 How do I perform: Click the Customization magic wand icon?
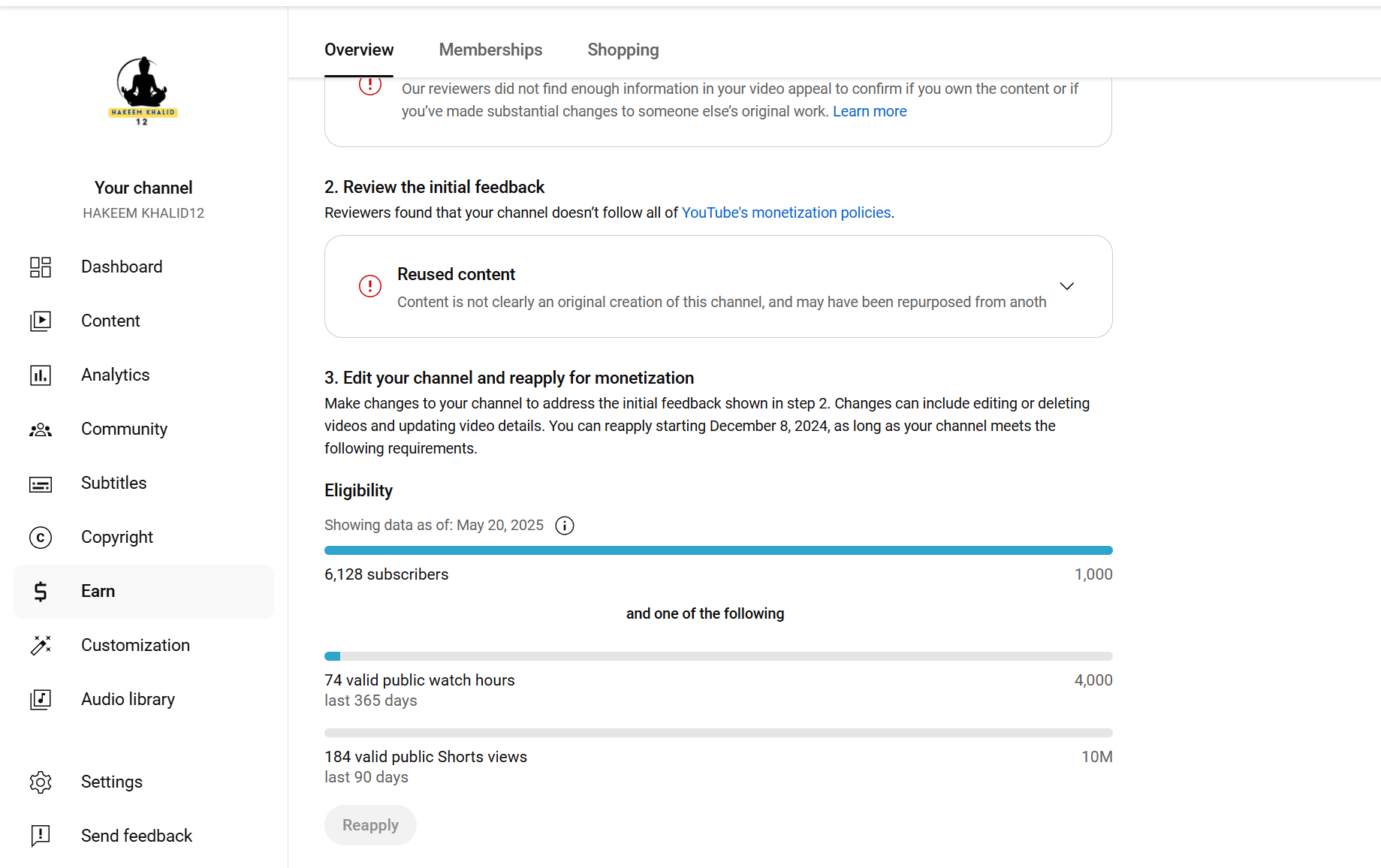[41, 645]
